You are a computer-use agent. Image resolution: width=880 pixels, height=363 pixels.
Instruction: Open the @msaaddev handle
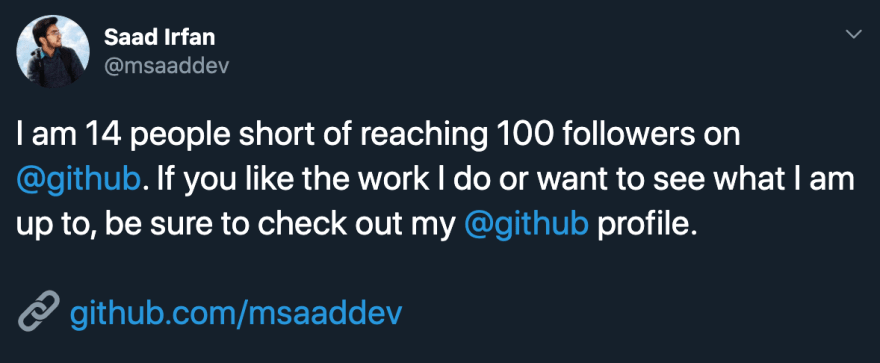tap(167, 67)
